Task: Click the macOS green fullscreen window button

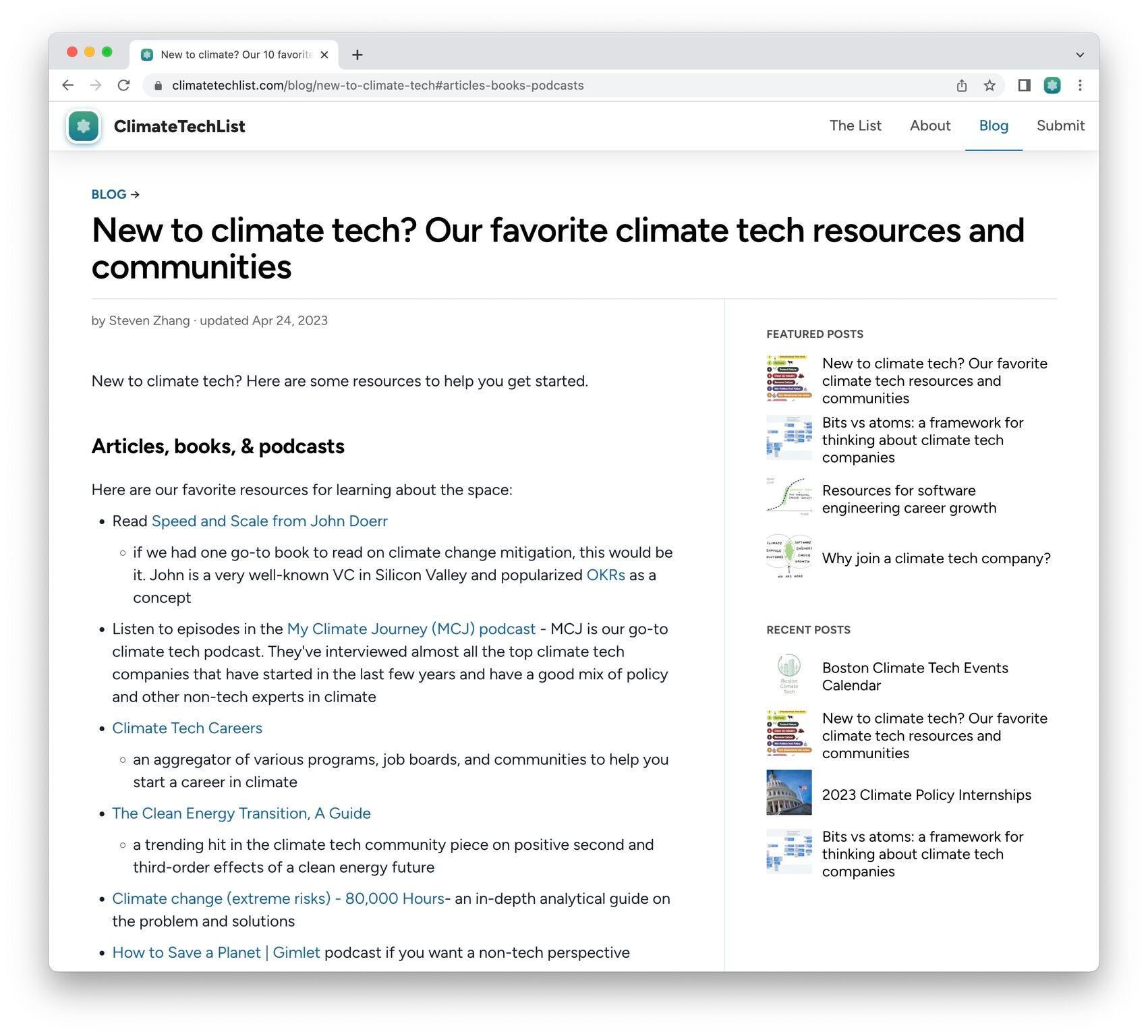Action: [107, 52]
